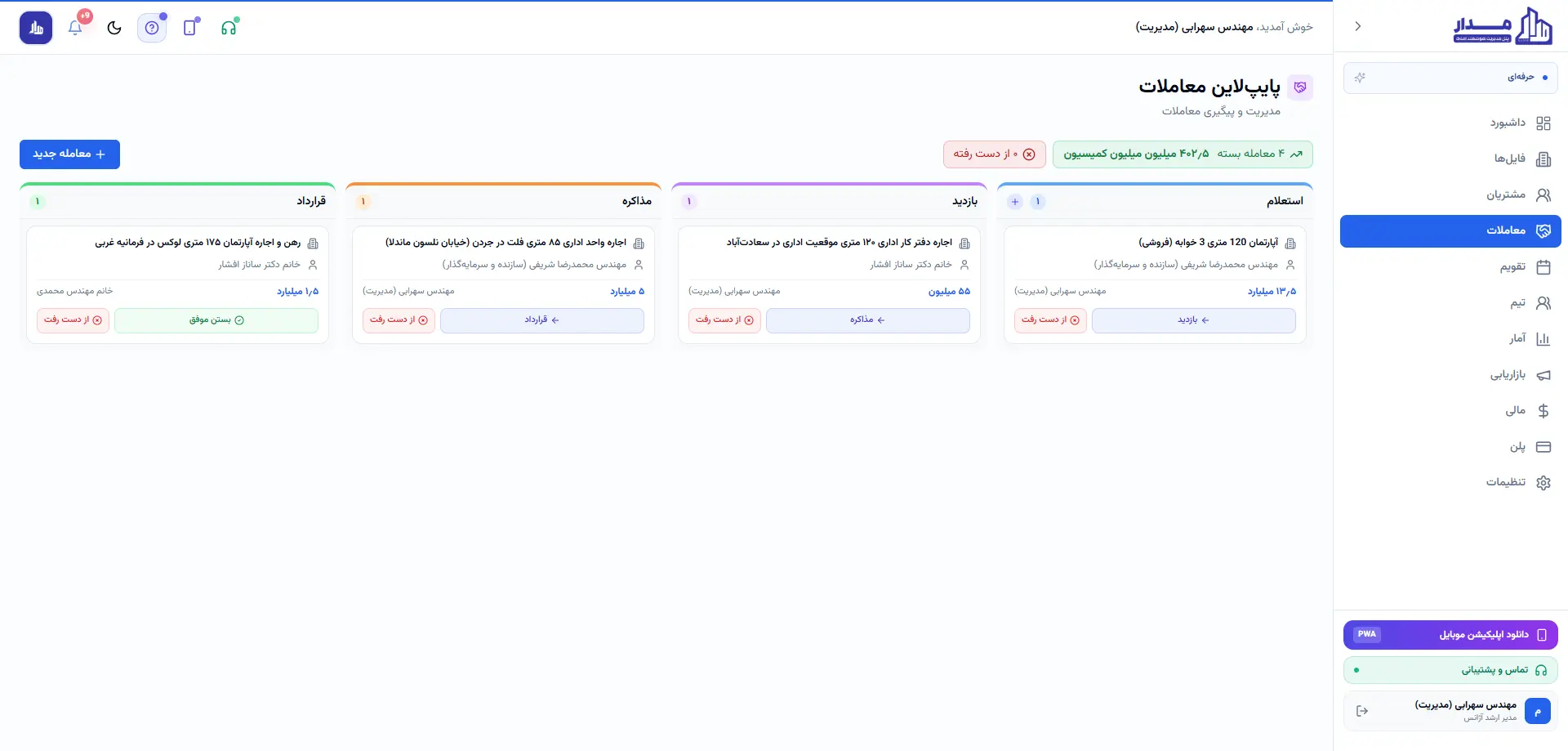This screenshot has width=1568, height=751.
Task: Open تقویم calendar in sidebar
Action: tap(1450, 266)
